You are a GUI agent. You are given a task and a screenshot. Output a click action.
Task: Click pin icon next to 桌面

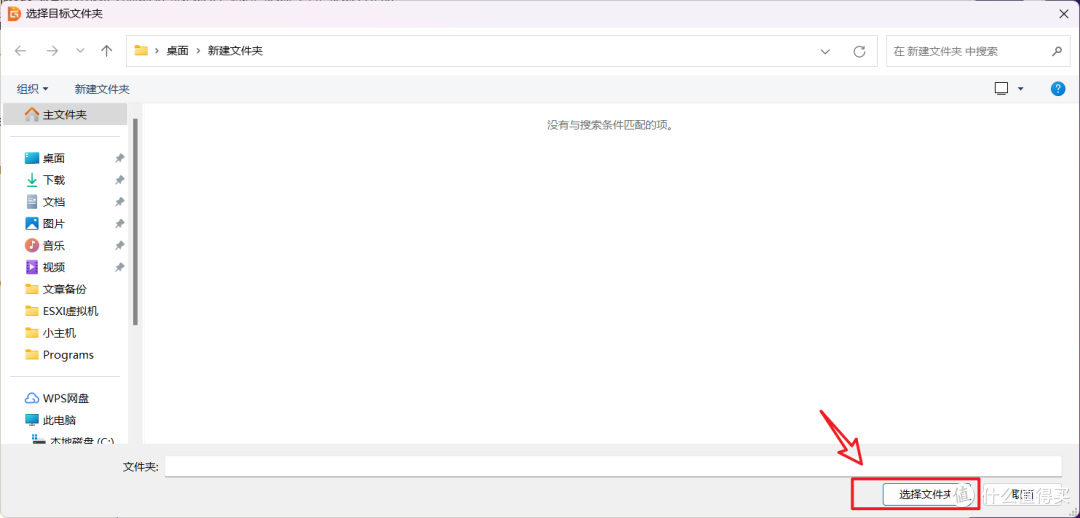coord(119,158)
